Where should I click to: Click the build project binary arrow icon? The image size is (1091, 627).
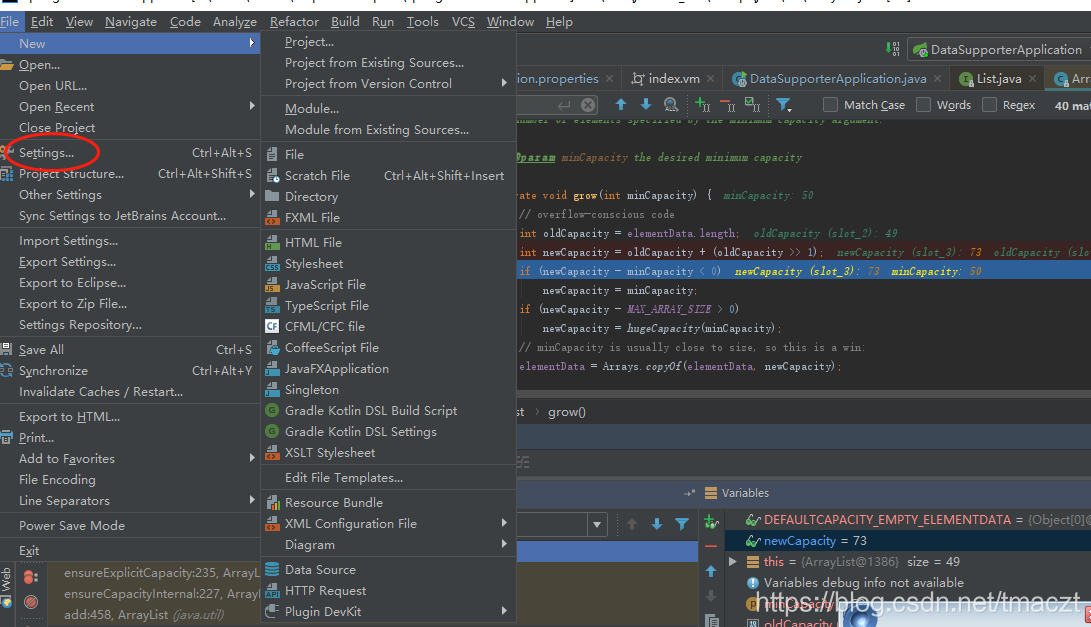point(893,49)
